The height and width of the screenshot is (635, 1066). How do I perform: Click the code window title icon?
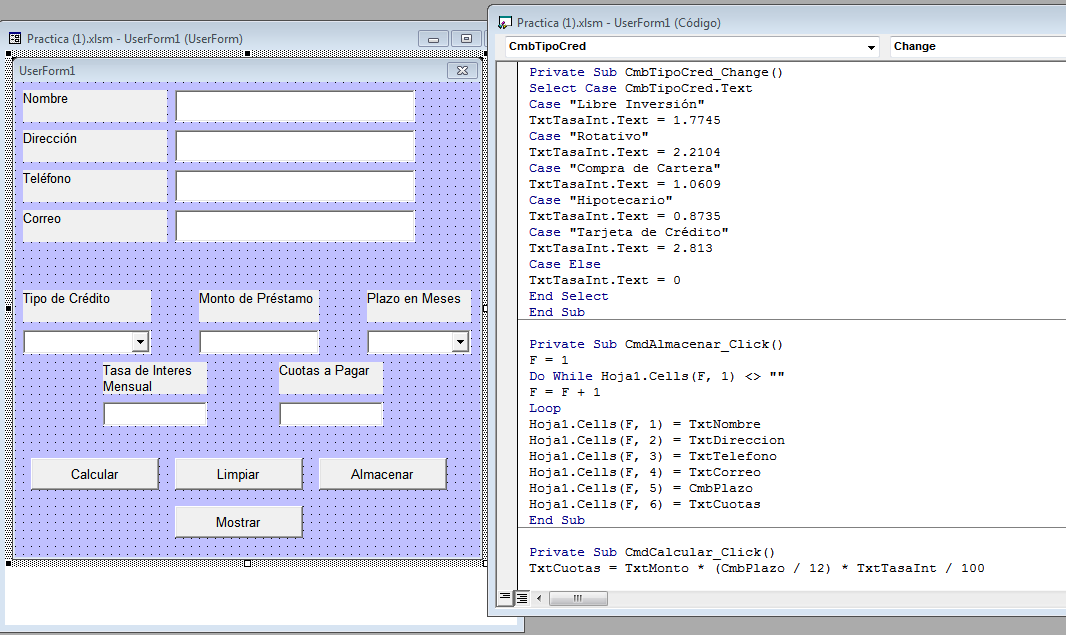pos(505,22)
